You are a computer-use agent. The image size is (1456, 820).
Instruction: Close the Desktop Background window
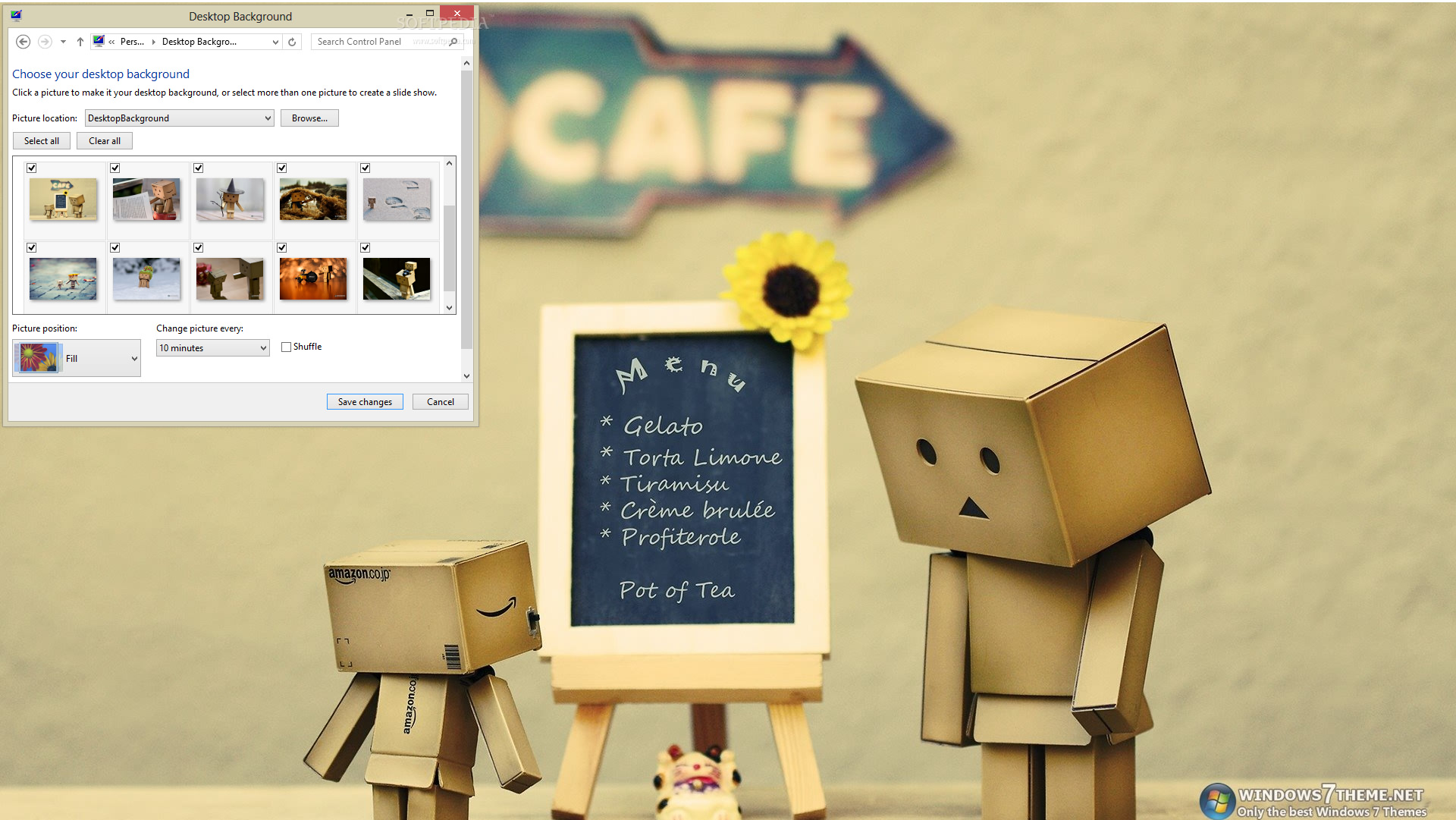tap(457, 14)
